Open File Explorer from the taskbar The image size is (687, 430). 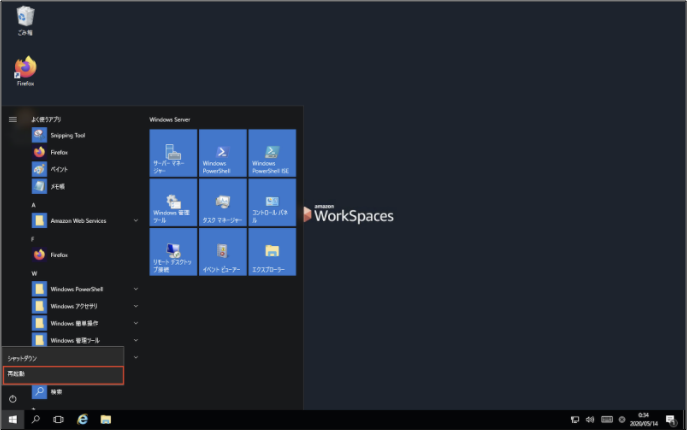[x=106, y=420]
